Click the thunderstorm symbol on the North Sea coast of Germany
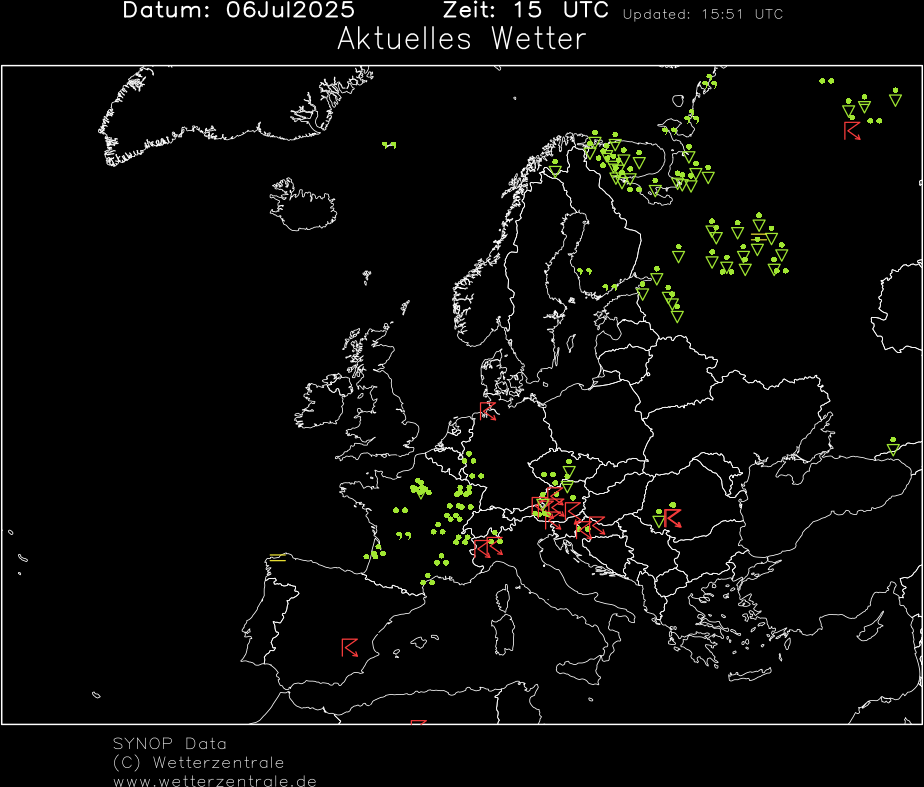This screenshot has width=924, height=787. 487,411
